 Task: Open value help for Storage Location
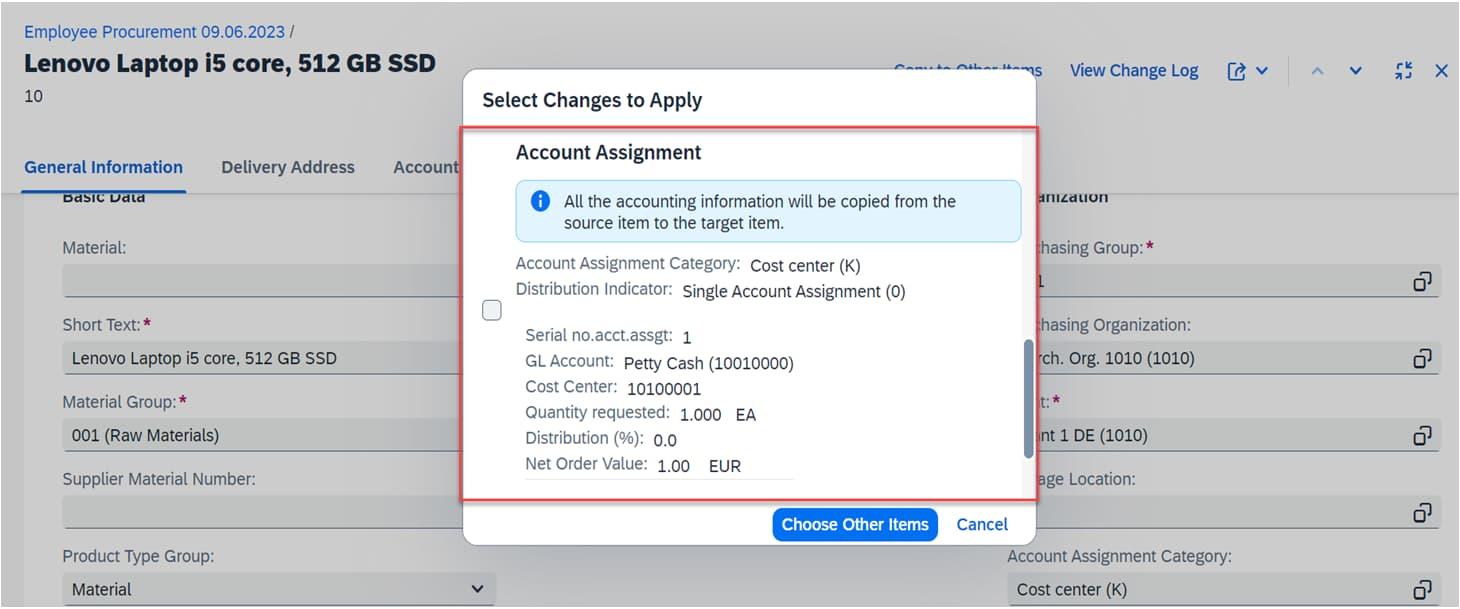click(1421, 513)
